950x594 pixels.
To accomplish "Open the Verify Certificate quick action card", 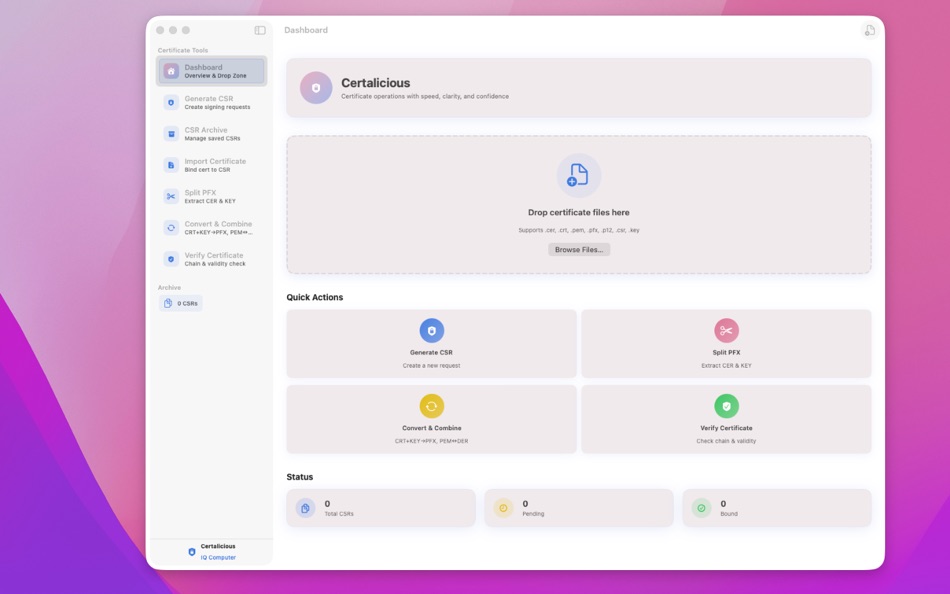I will pos(726,419).
